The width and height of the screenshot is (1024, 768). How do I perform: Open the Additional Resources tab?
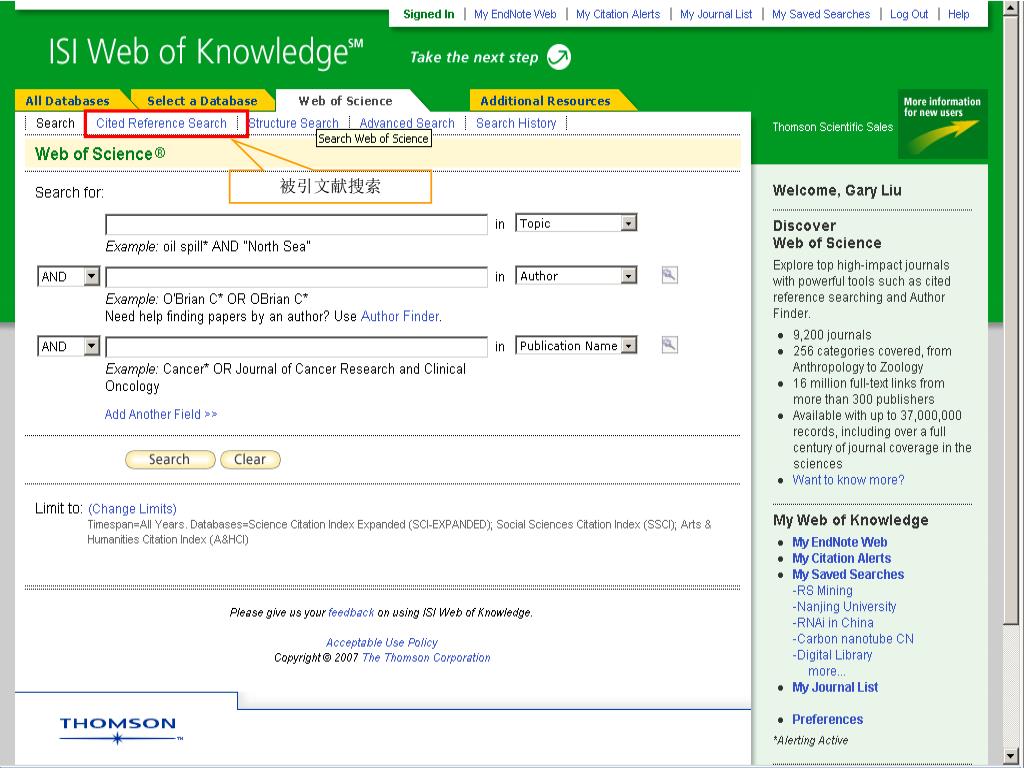(x=545, y=101)
